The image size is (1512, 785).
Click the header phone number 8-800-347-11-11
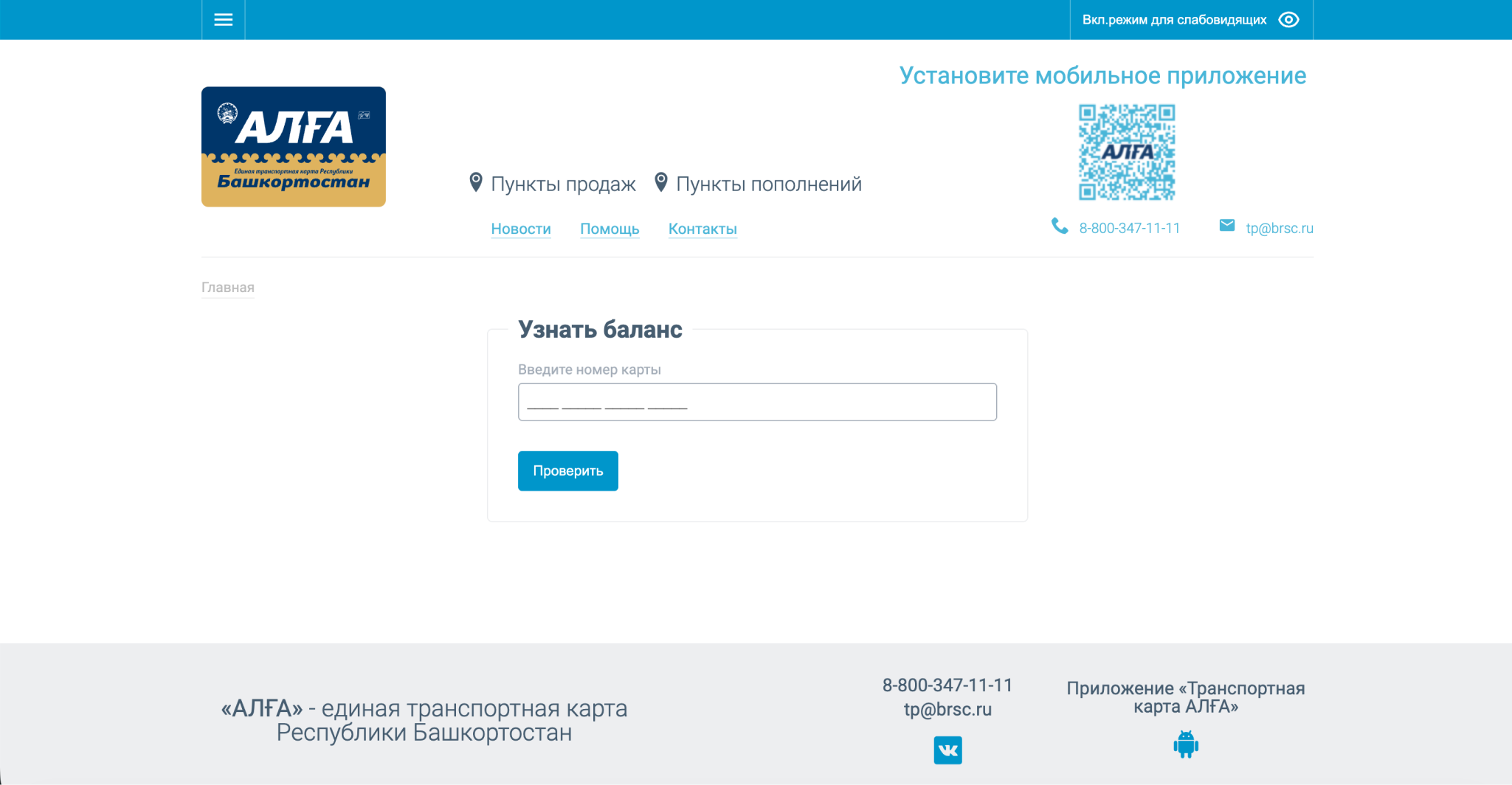tap(1130, 229)
